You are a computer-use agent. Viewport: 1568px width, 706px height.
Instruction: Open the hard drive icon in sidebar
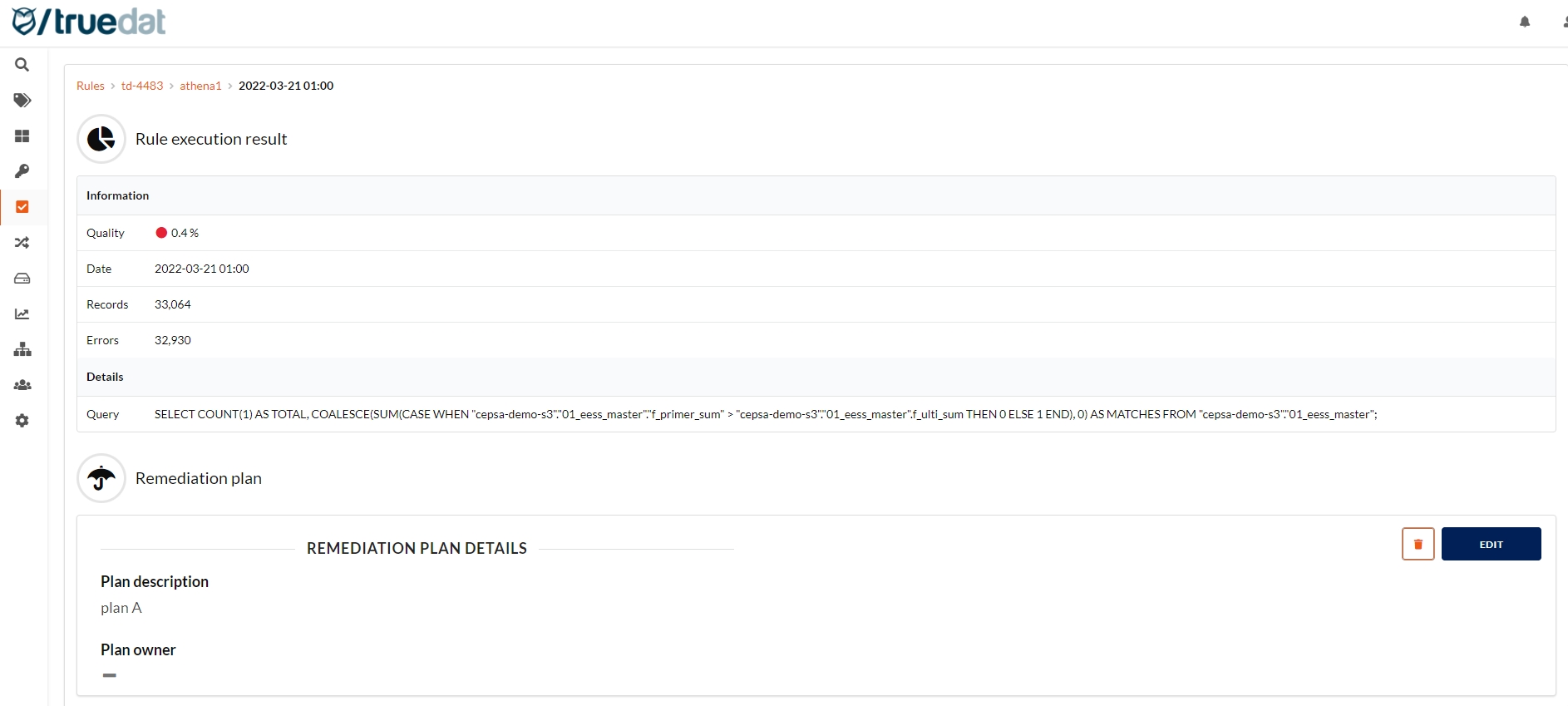[22, 279]
